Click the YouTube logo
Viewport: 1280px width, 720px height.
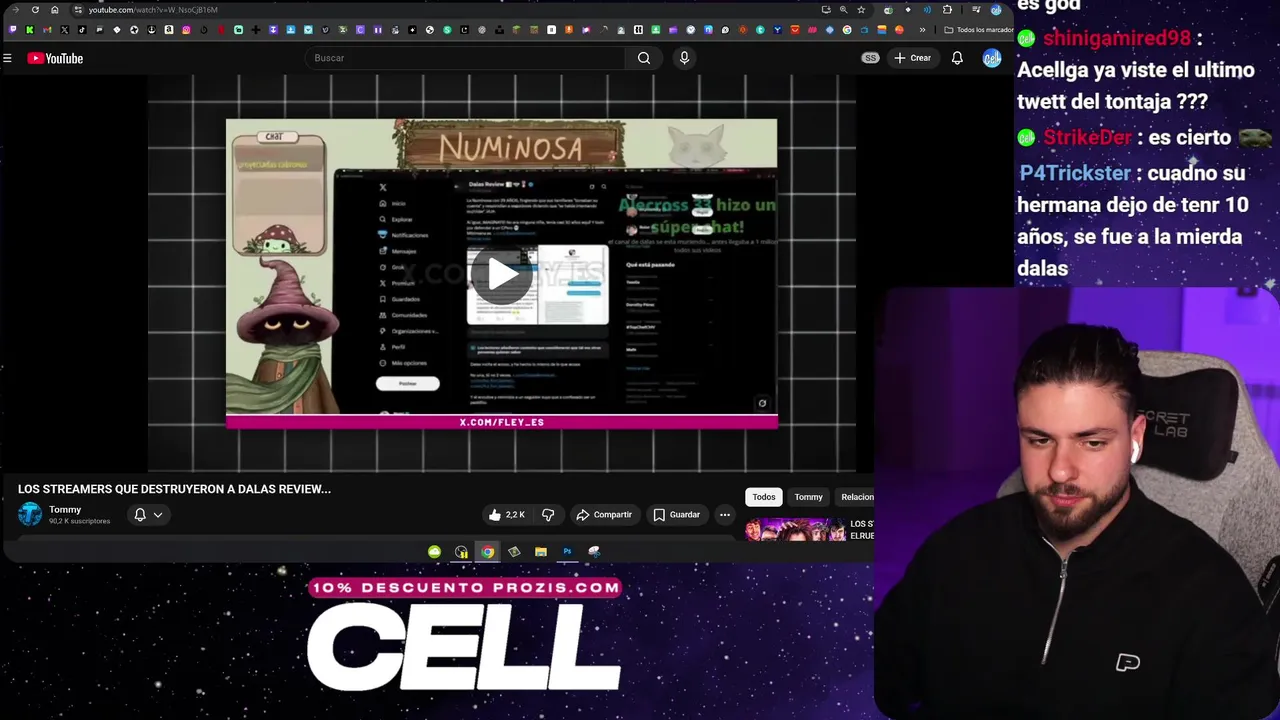55,58
